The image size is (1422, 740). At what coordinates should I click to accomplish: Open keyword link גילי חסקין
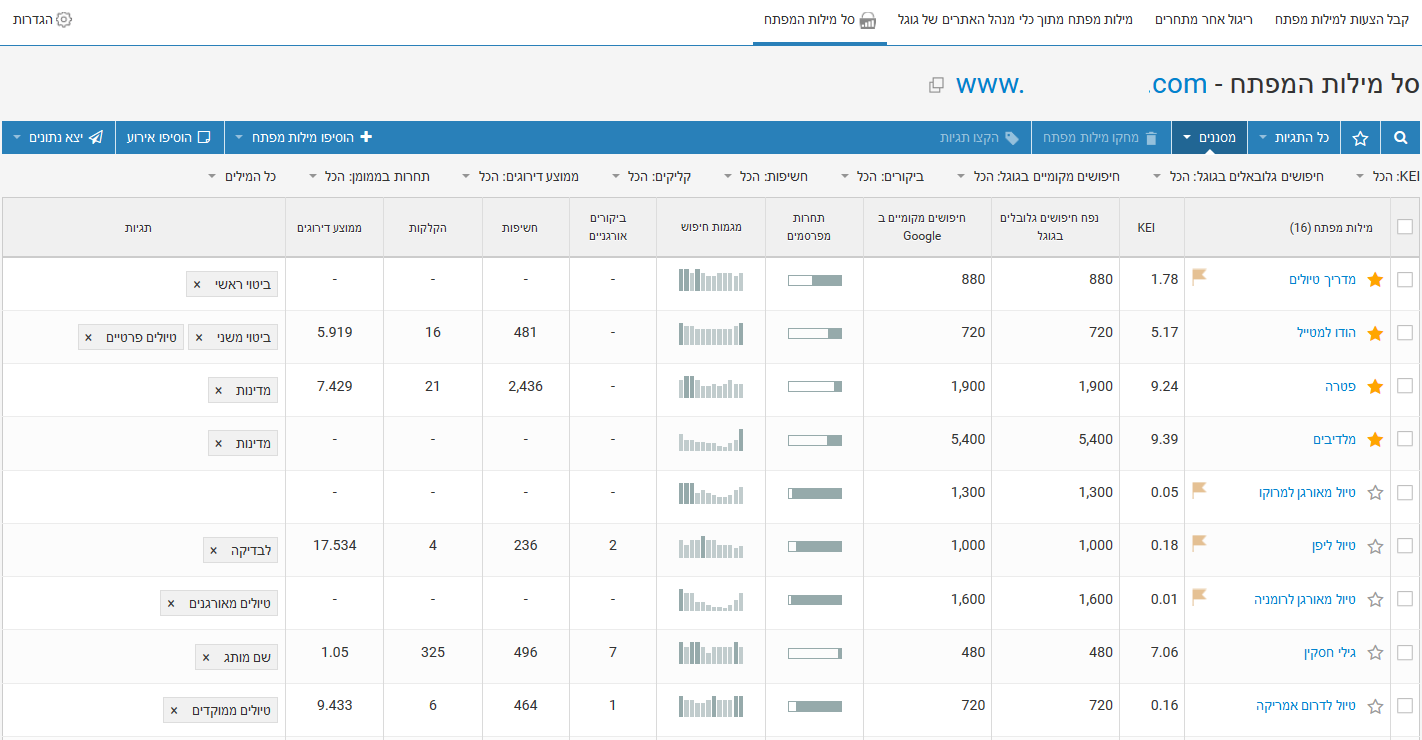(1329, 653)
